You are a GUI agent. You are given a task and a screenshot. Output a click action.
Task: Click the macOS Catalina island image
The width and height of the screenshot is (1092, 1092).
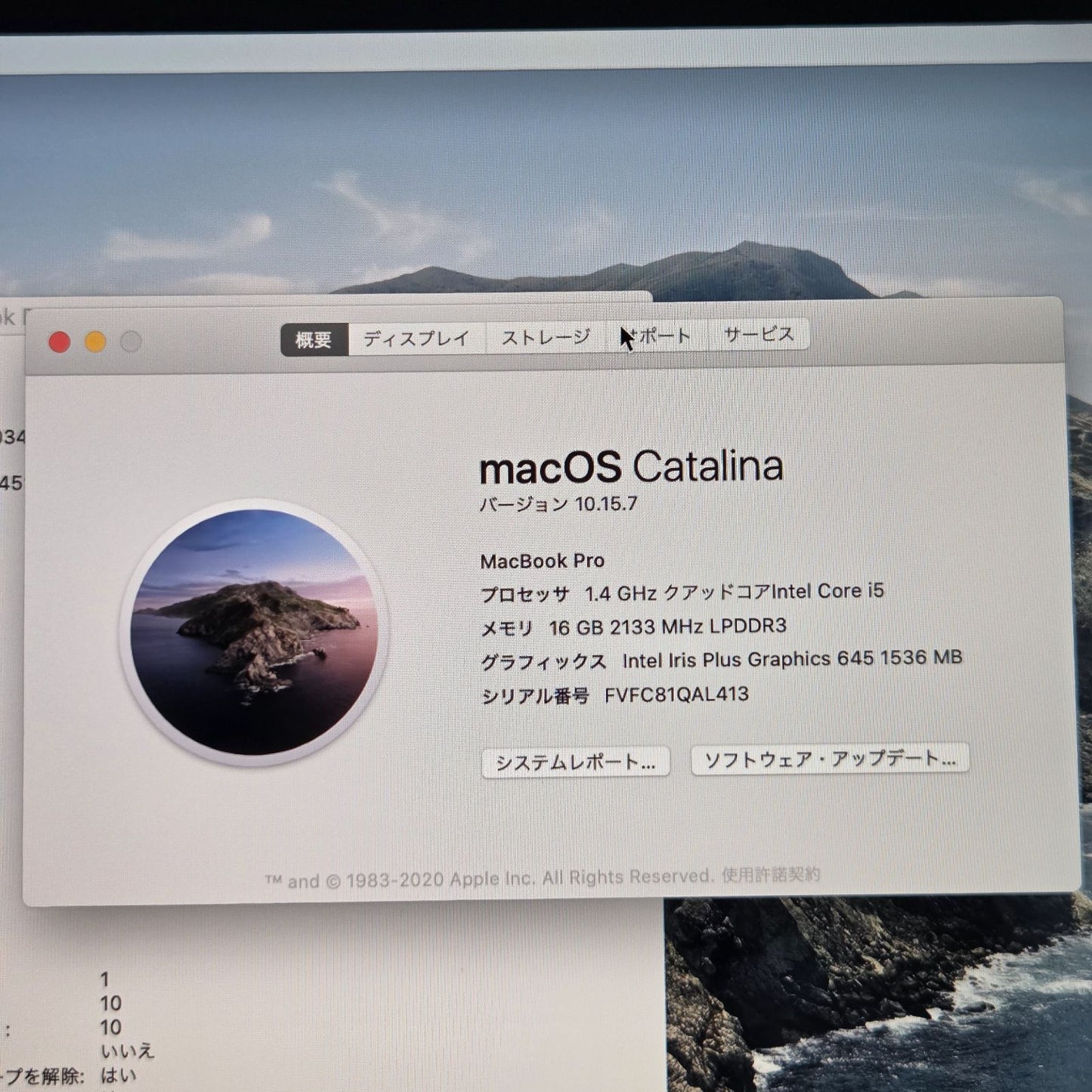(x=254, y=632)
